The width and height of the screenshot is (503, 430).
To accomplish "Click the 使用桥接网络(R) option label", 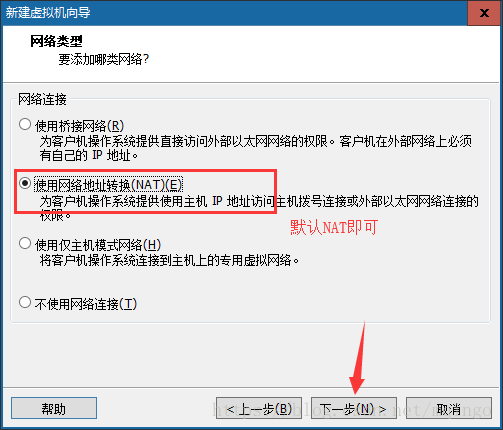I will coord(79,126).
